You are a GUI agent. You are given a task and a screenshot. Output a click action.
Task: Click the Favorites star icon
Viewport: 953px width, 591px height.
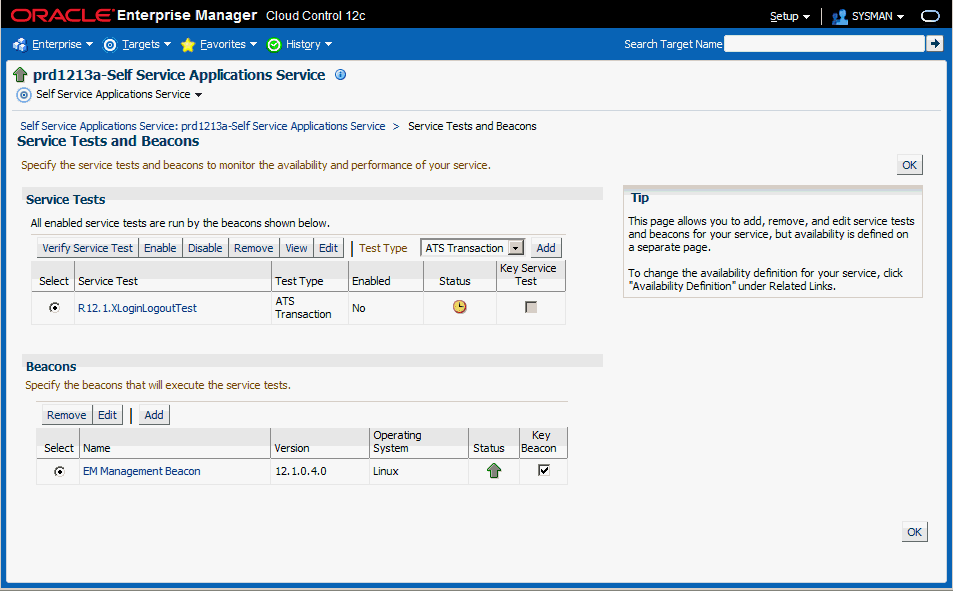188,44
